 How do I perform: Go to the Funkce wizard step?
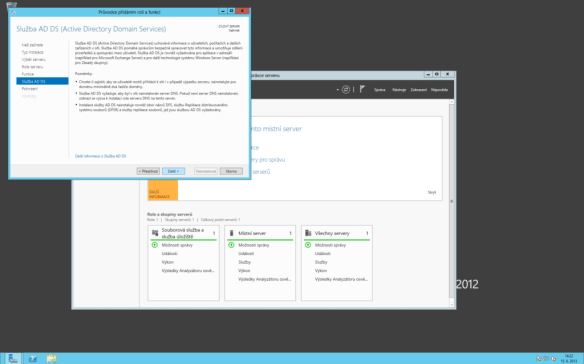pyautogui.click(x=28, y=74)
